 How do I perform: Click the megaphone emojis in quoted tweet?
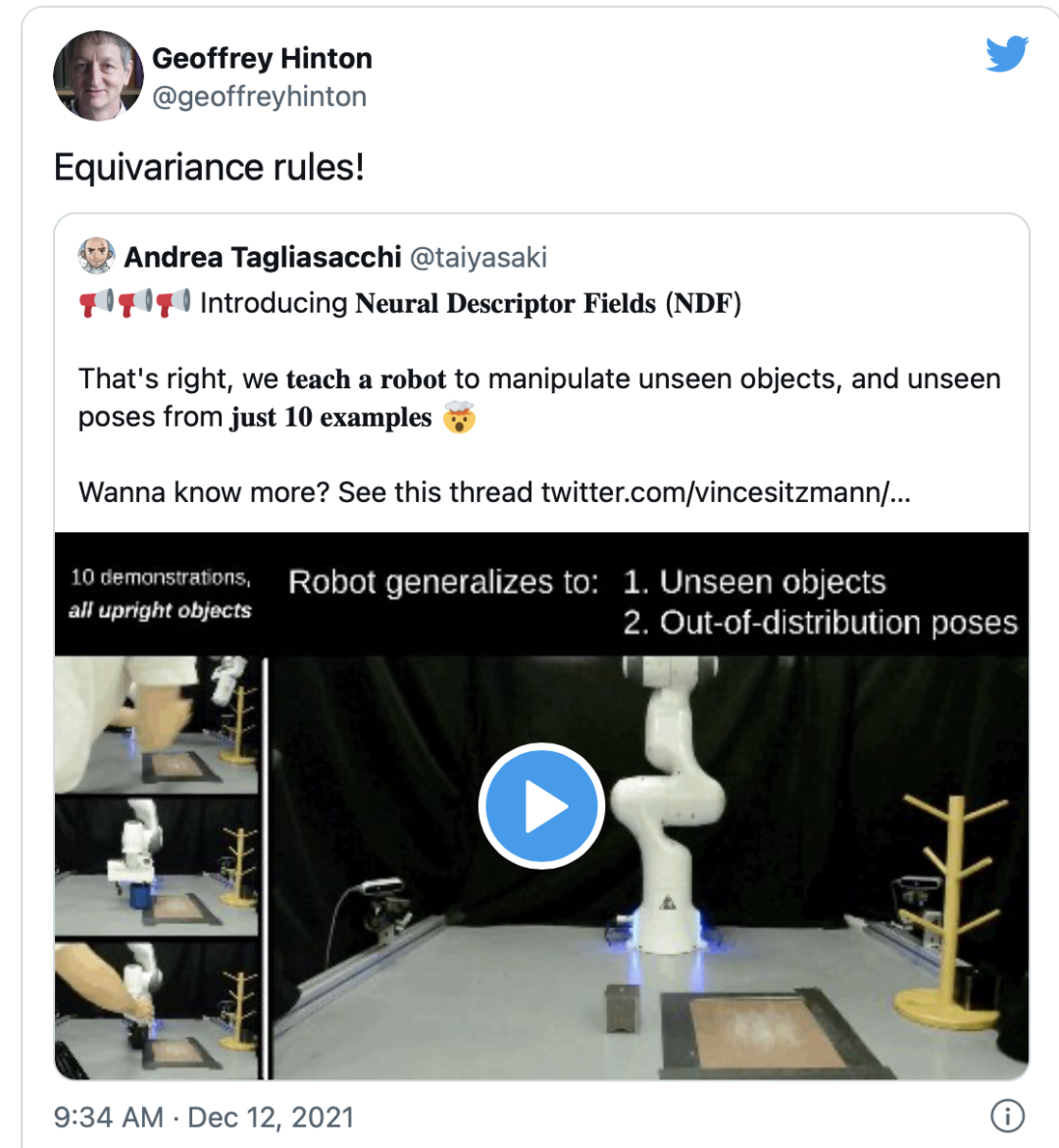click(134, 303)
